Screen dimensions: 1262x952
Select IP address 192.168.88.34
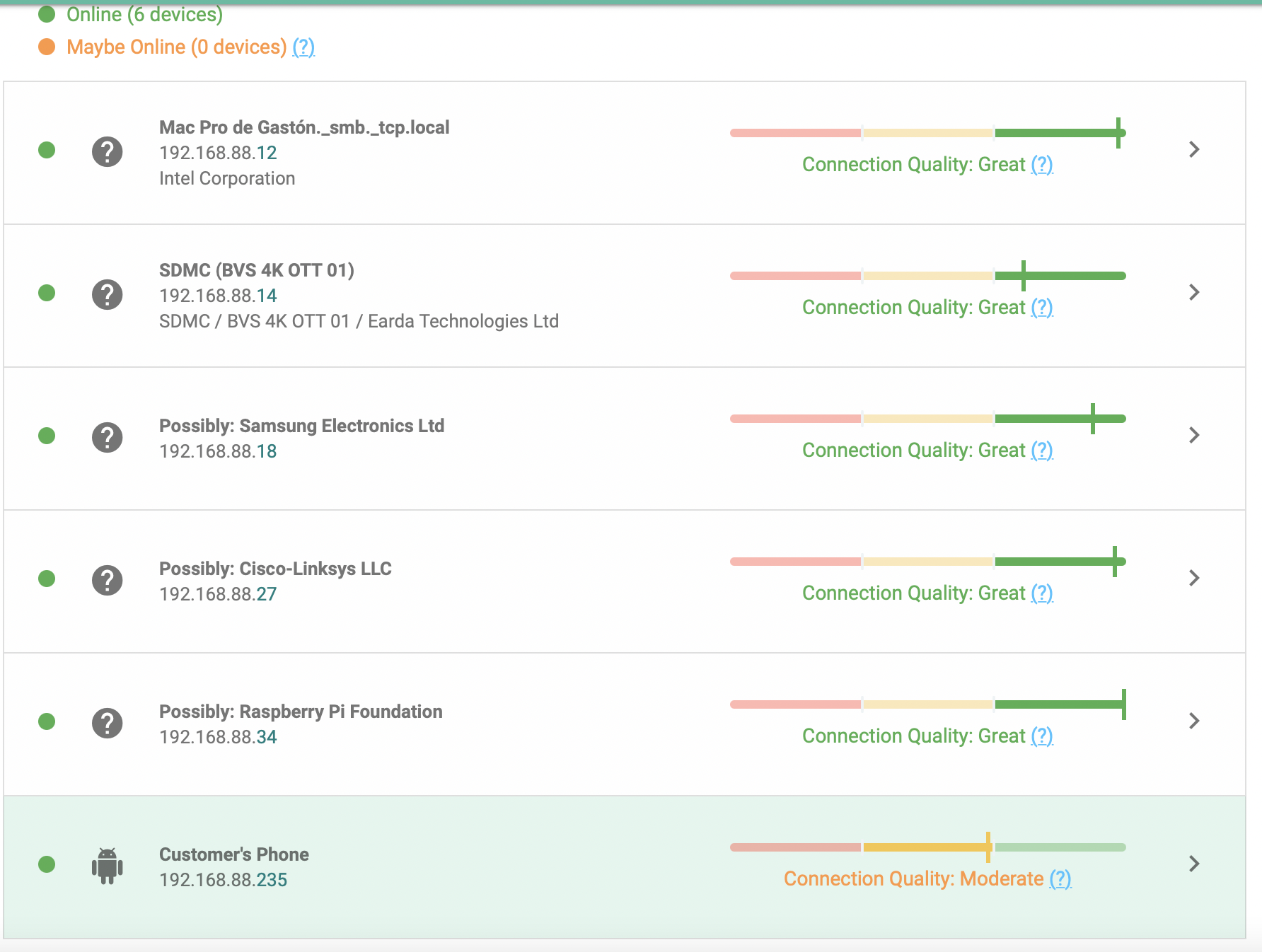click(x=218, y=737)
